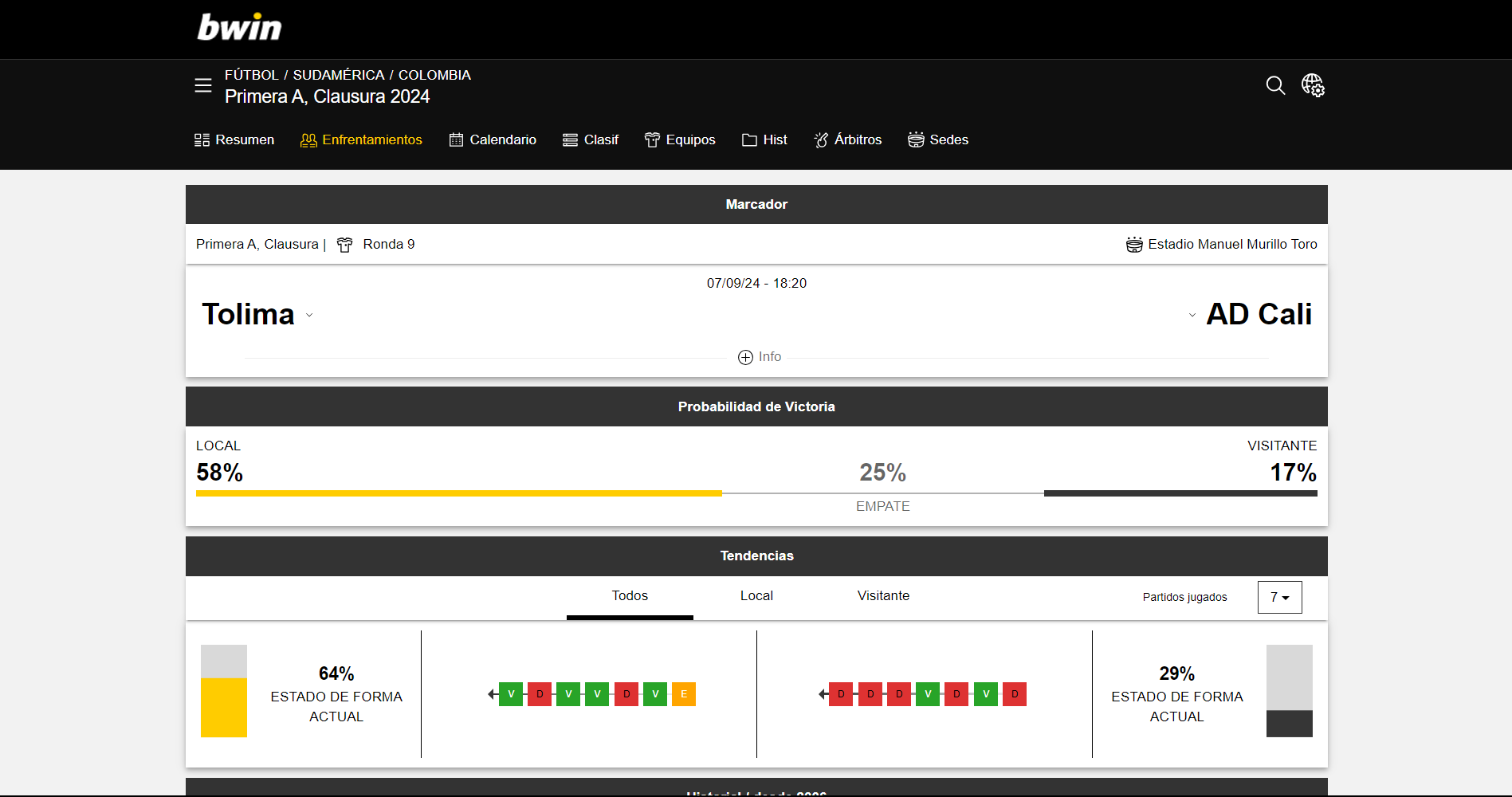Click the dark visitor probability bar
Screen dimensions: 1512x797
[x=1180, y=493]
